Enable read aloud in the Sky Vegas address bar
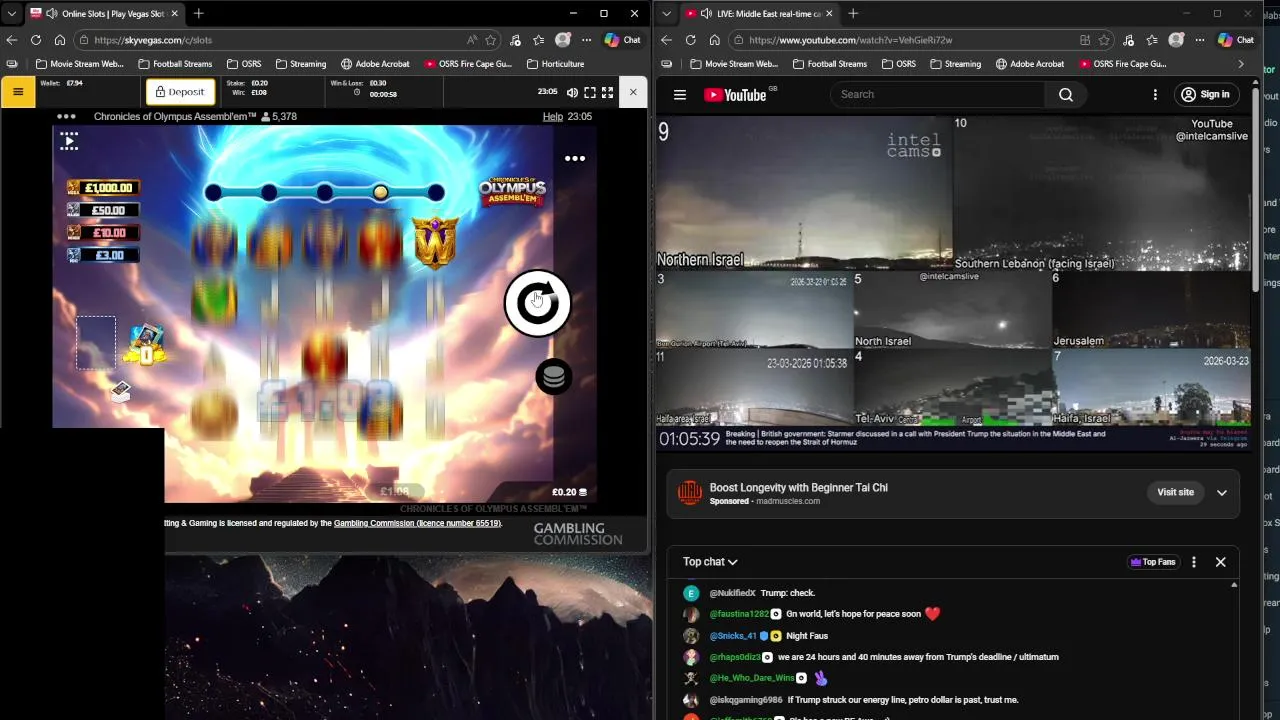This screenshot has width=1280, height=720. point(472,40)
